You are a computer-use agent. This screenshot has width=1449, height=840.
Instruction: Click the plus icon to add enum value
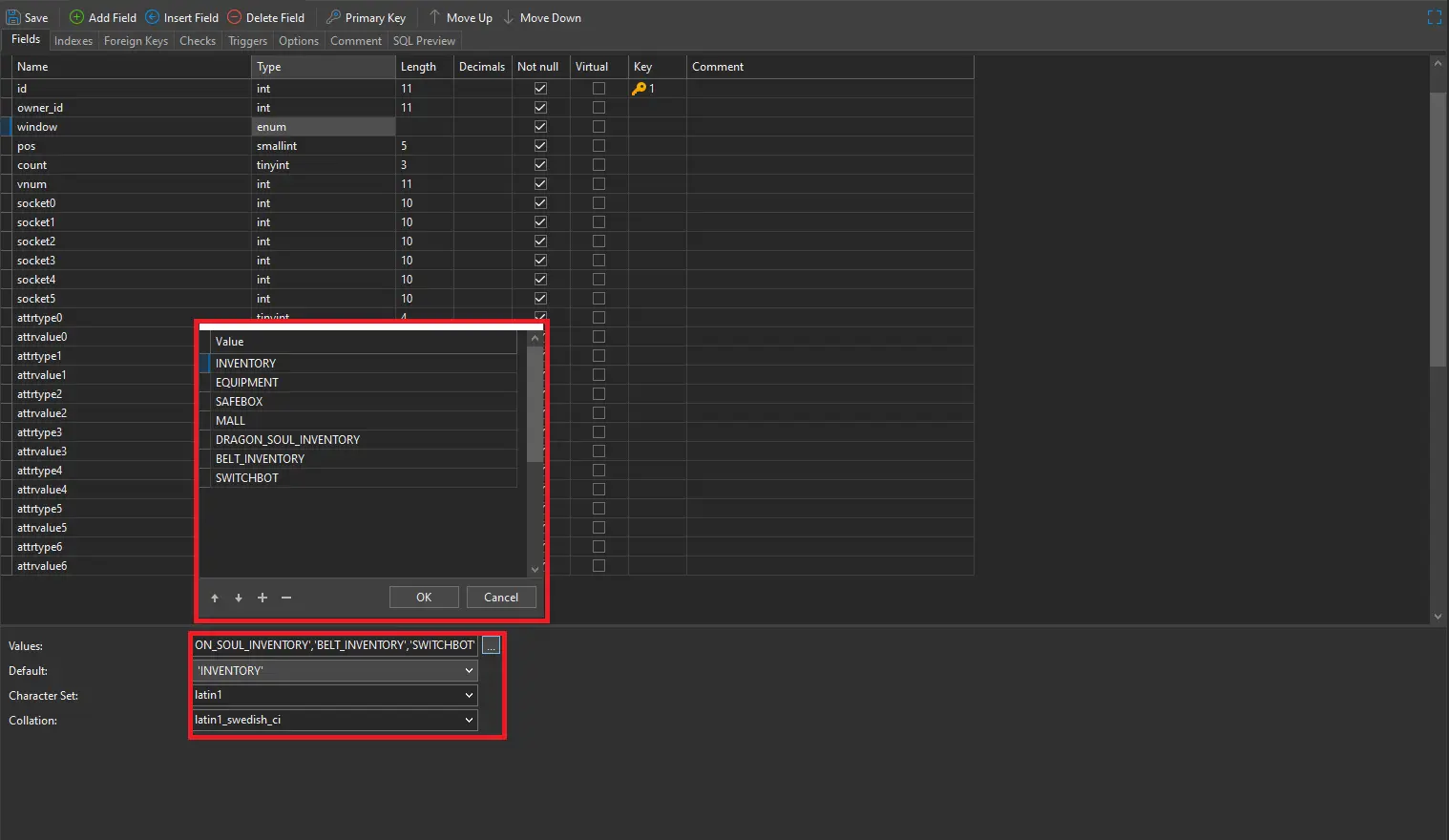pyautogui.click(x=262, y=598)
